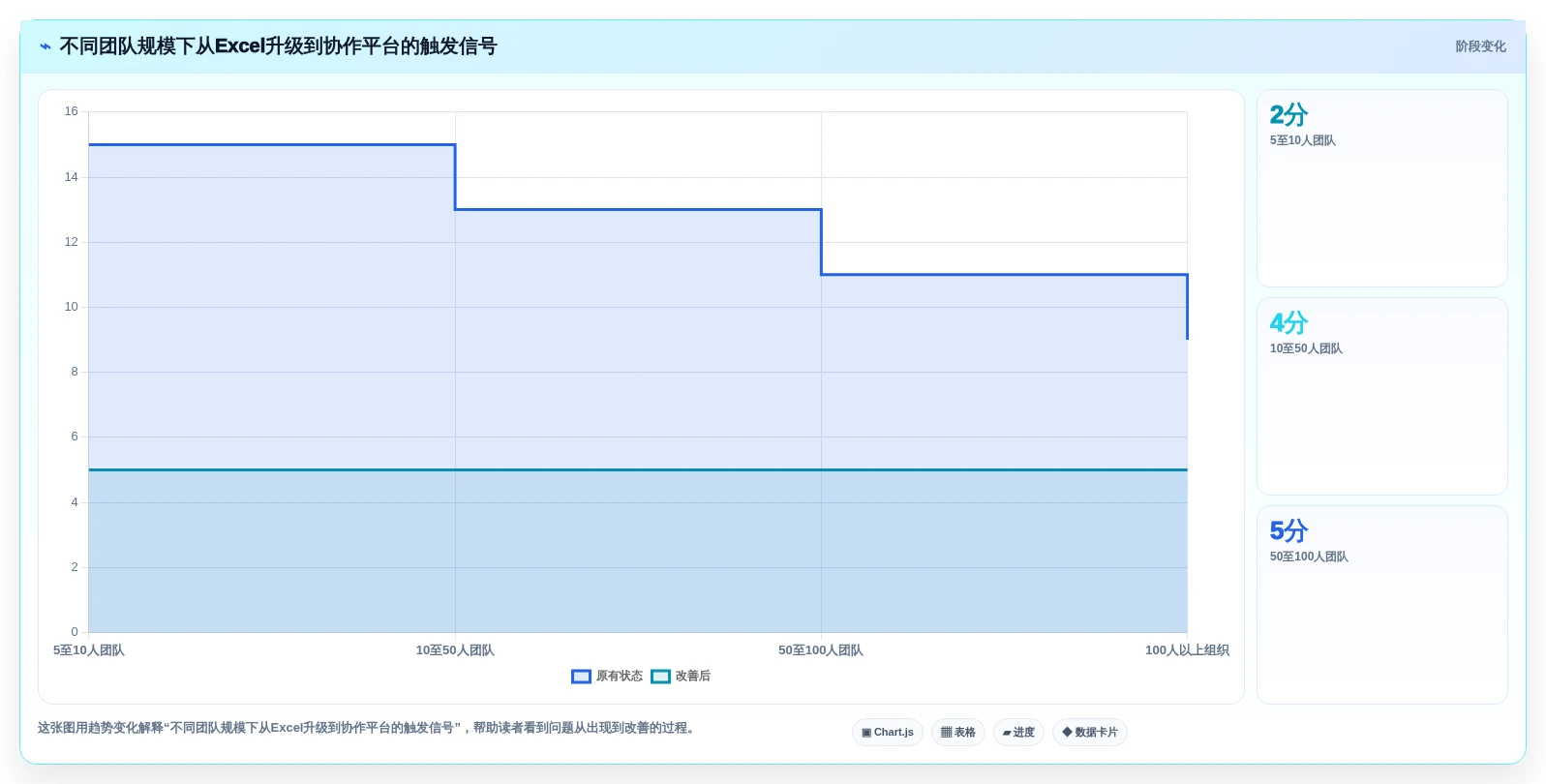Toggle the 改善后 legend entry
The height and width of the screenshot is (784, 1546).
click(681, 676)
